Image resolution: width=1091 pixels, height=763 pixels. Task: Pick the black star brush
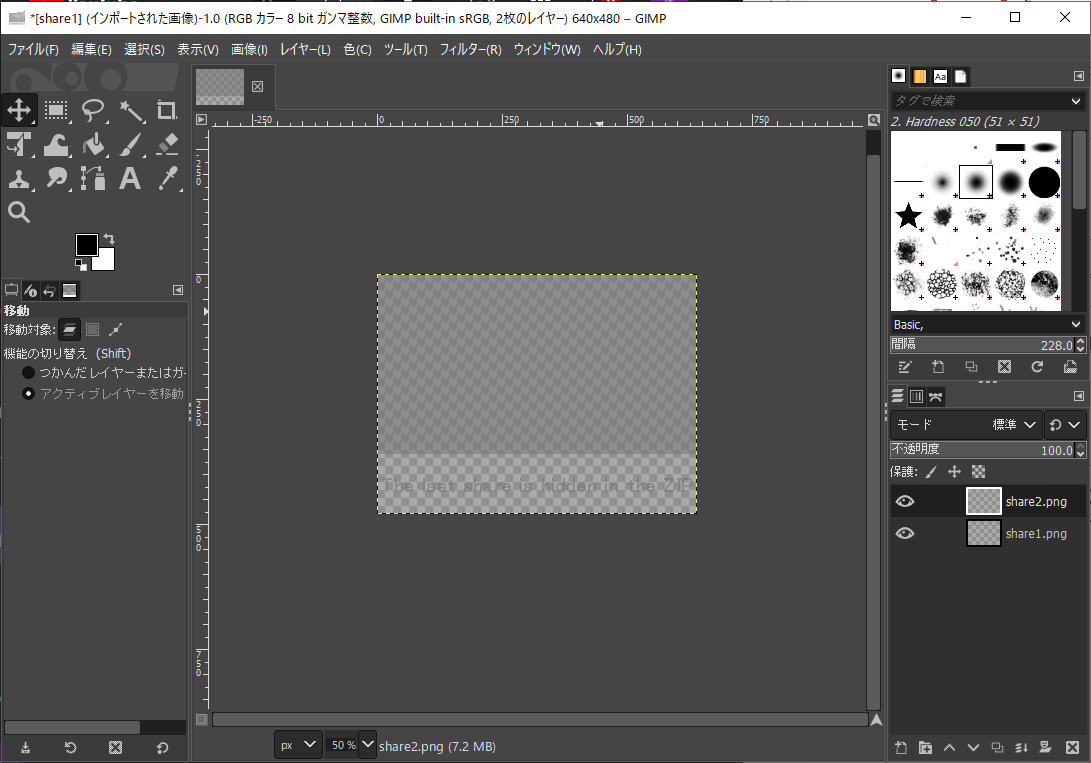(908, 216)
